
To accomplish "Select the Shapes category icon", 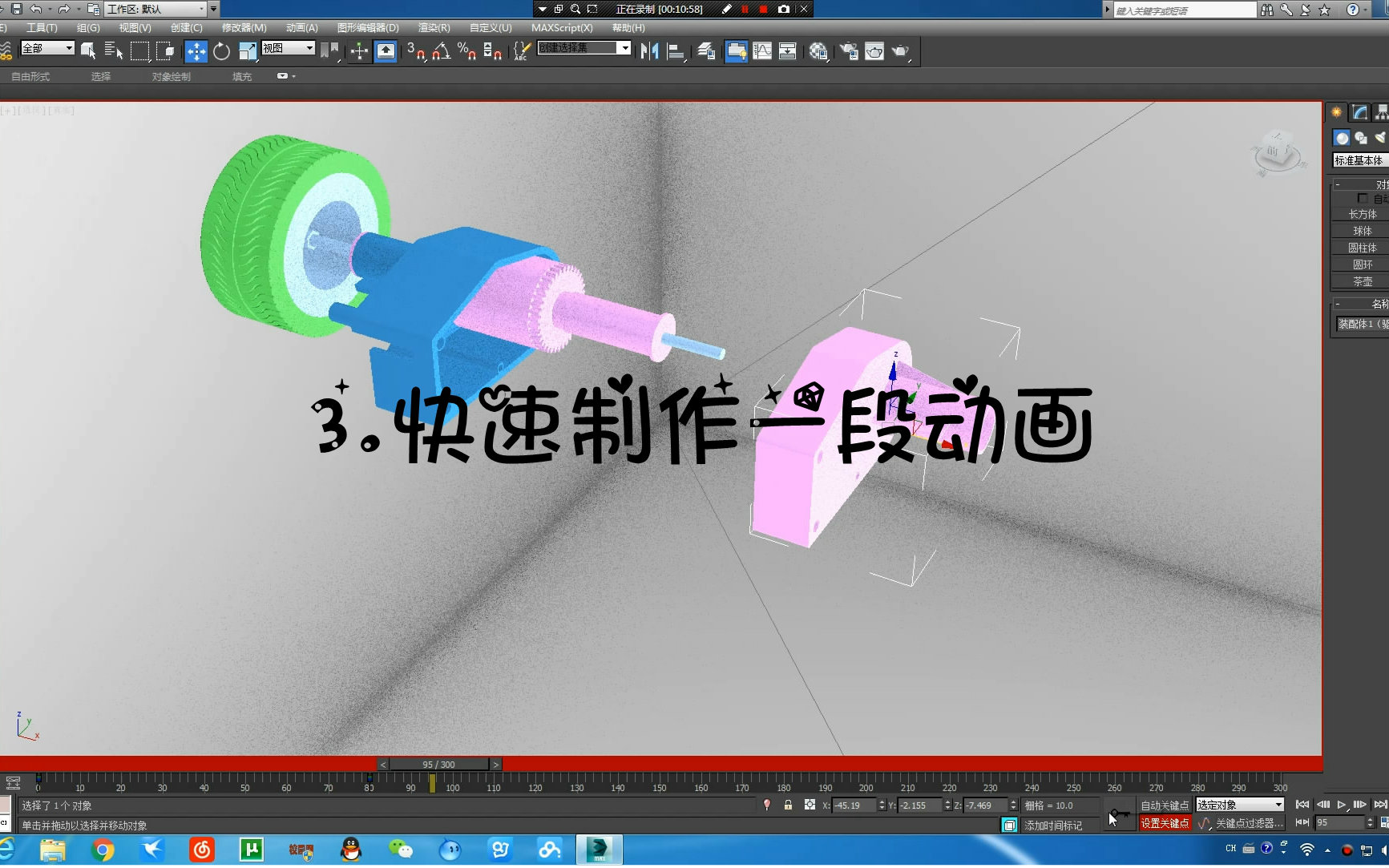I will (x=1361, y=138).
